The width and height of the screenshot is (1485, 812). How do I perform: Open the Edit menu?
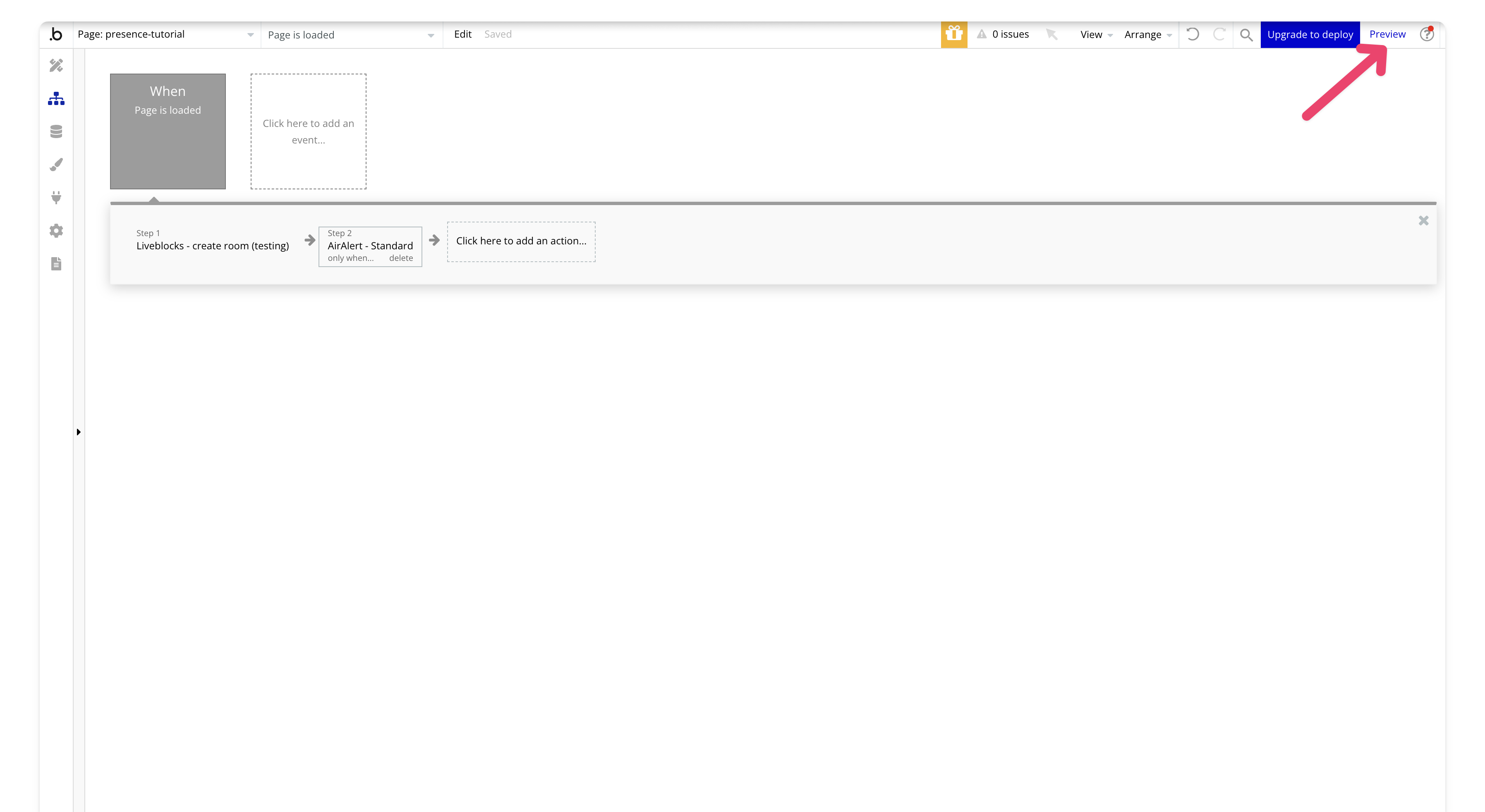[x=462, y=34]
